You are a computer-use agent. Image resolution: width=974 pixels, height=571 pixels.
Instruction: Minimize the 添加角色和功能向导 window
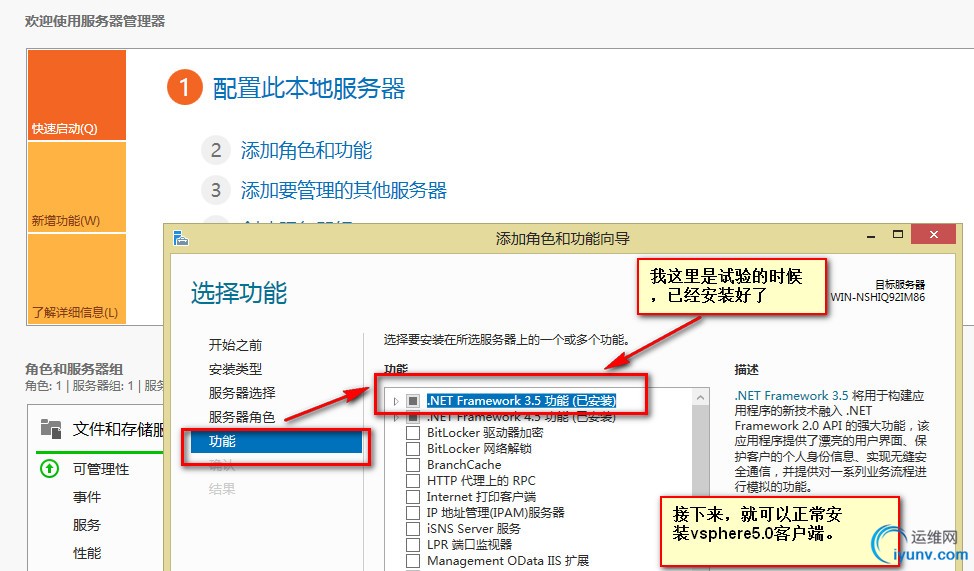(871, 235)
